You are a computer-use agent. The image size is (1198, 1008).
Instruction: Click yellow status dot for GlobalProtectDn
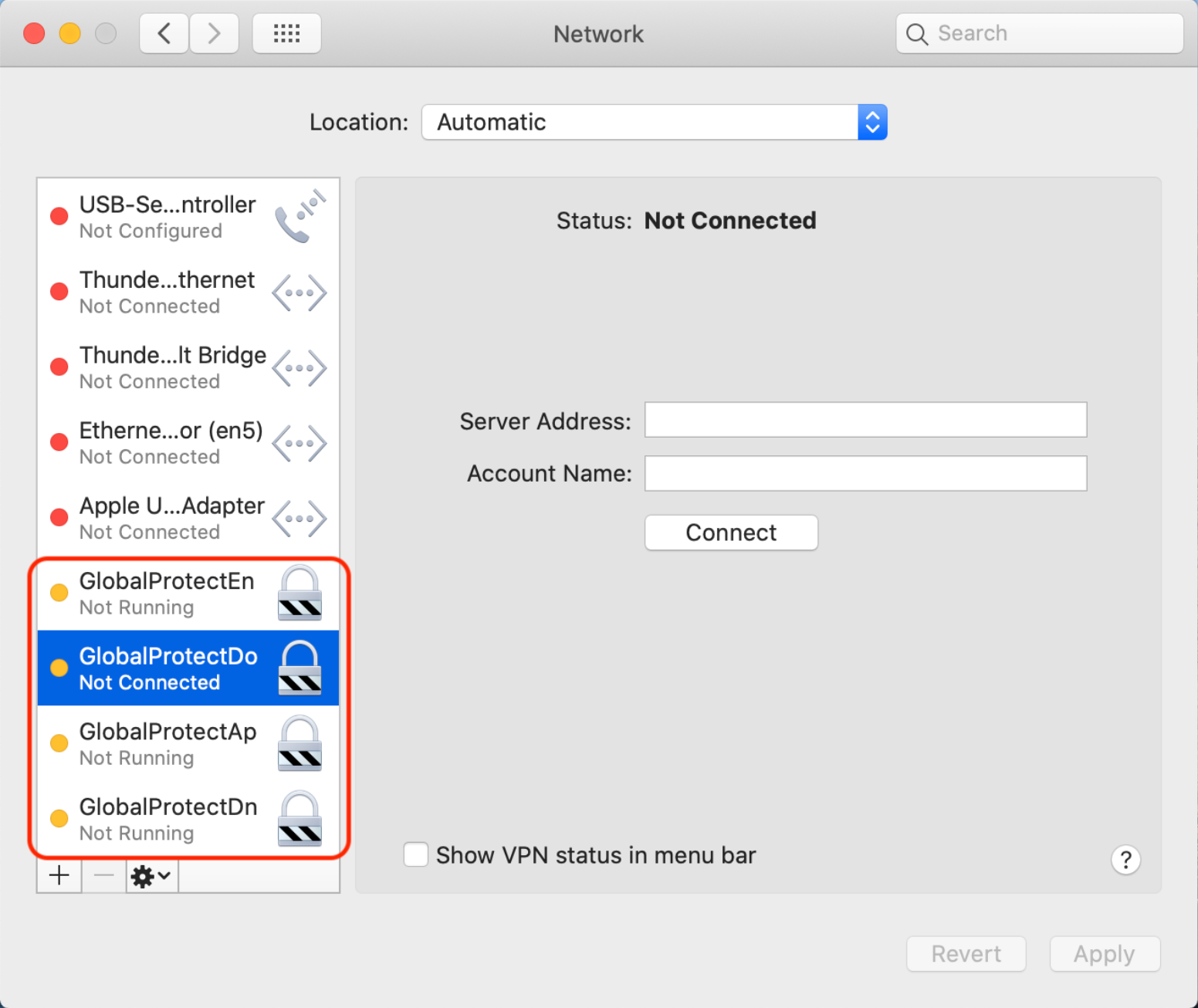click(x=59, y=818)
